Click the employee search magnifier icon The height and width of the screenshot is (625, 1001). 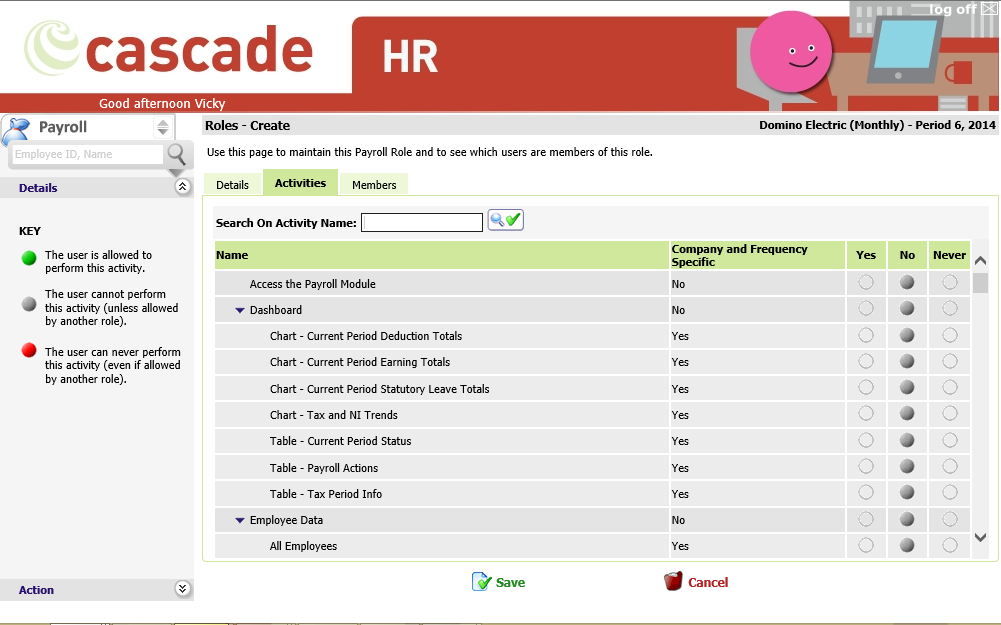(x=176, y=154)
